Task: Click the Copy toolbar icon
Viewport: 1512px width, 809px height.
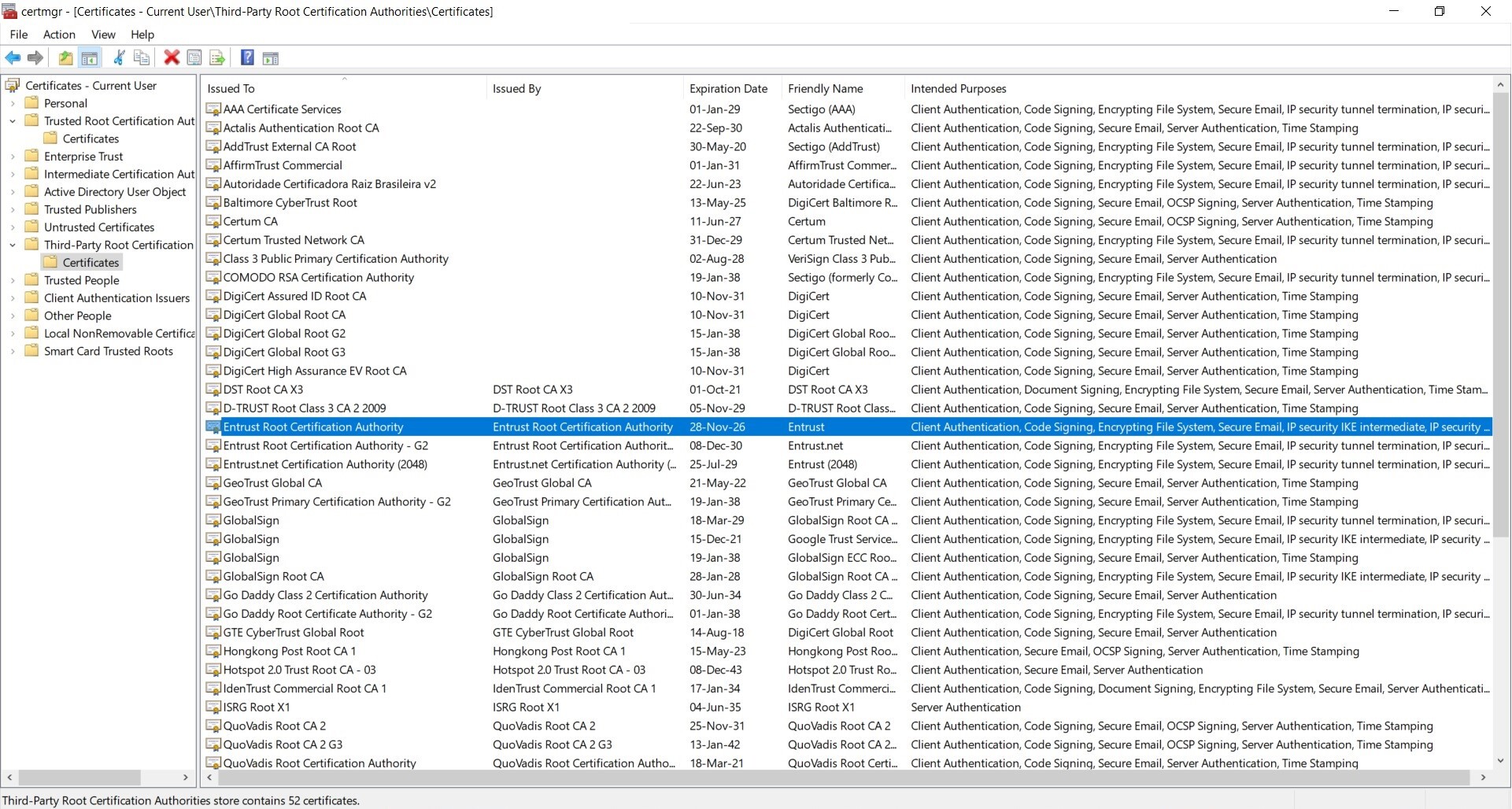Action: click(x=142, y=57)
